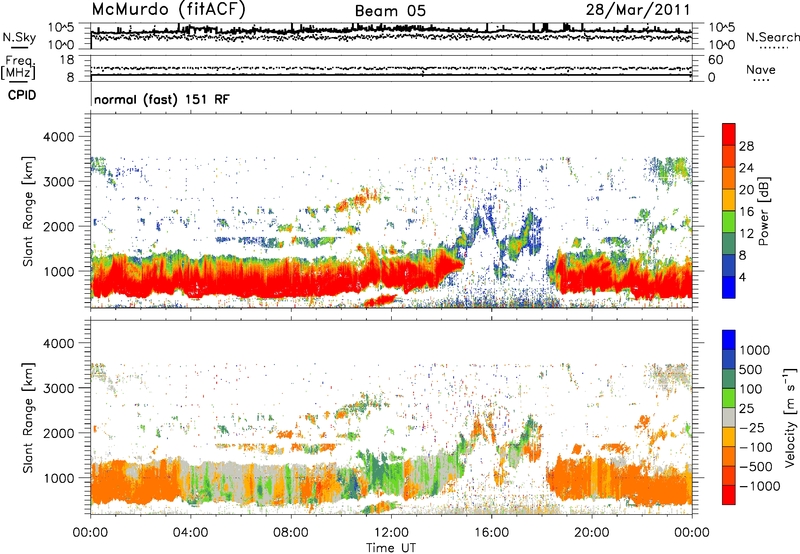Click the -1000 tick on velocity colorbar
The width and height of the screenshot is (800, 554).
759,486
